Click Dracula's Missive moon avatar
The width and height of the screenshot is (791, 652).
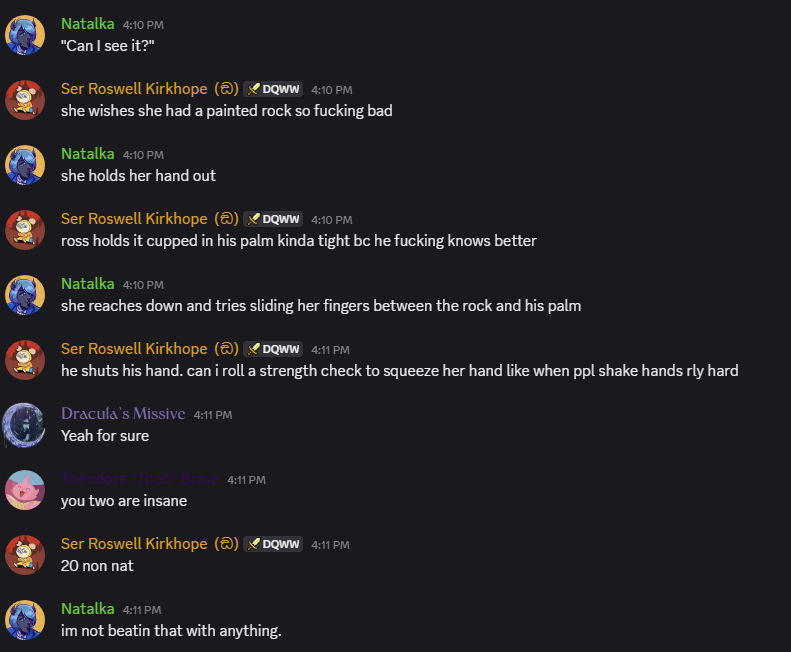tap(25, 425)
